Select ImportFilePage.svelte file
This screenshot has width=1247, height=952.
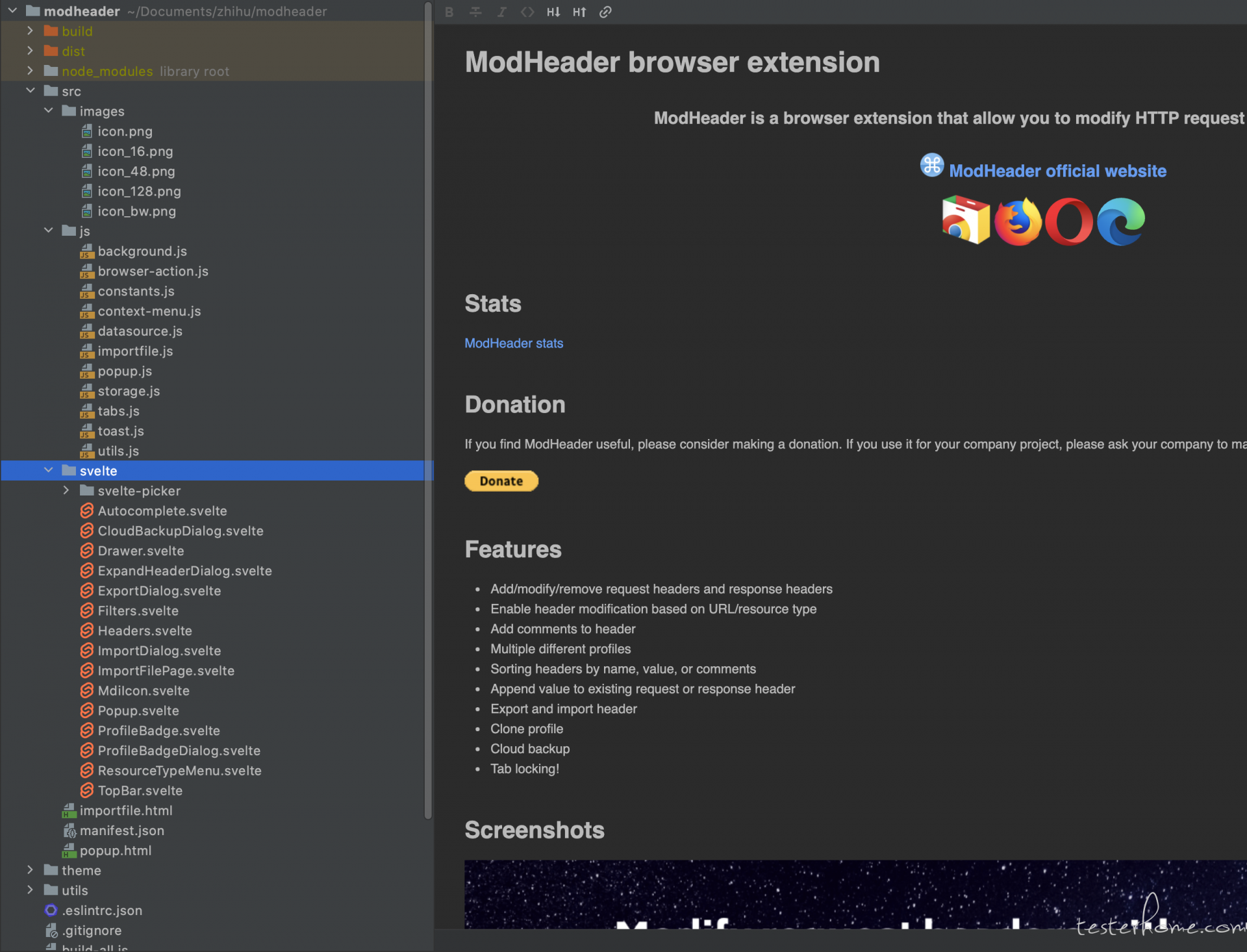pyautogui.click(x=157, y=671)
